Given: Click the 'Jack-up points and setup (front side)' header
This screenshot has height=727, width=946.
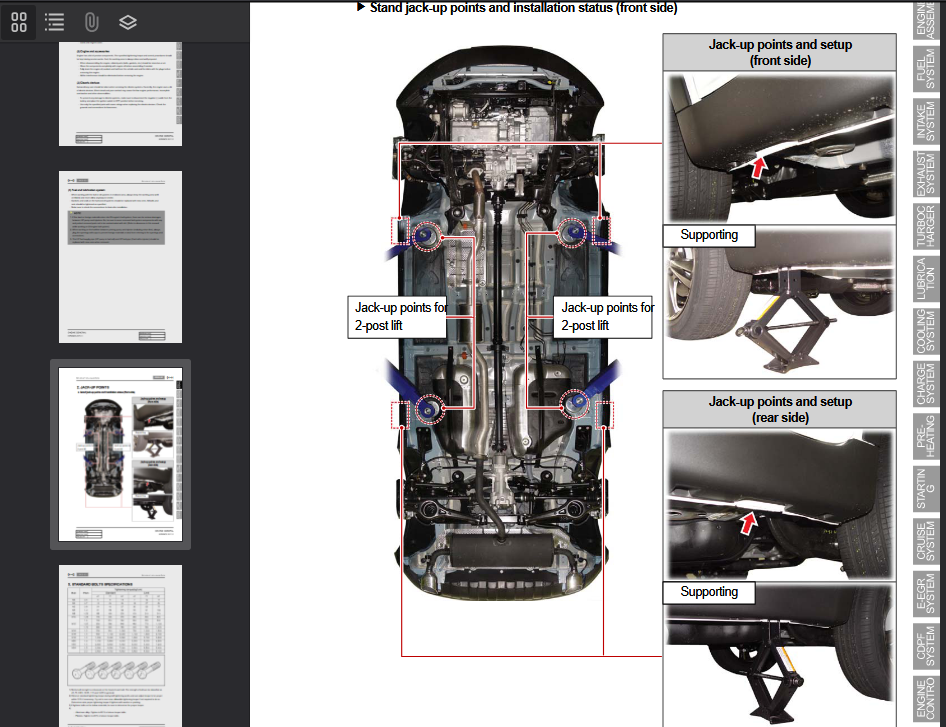Looking at the screenshot, I should point(779,52).
